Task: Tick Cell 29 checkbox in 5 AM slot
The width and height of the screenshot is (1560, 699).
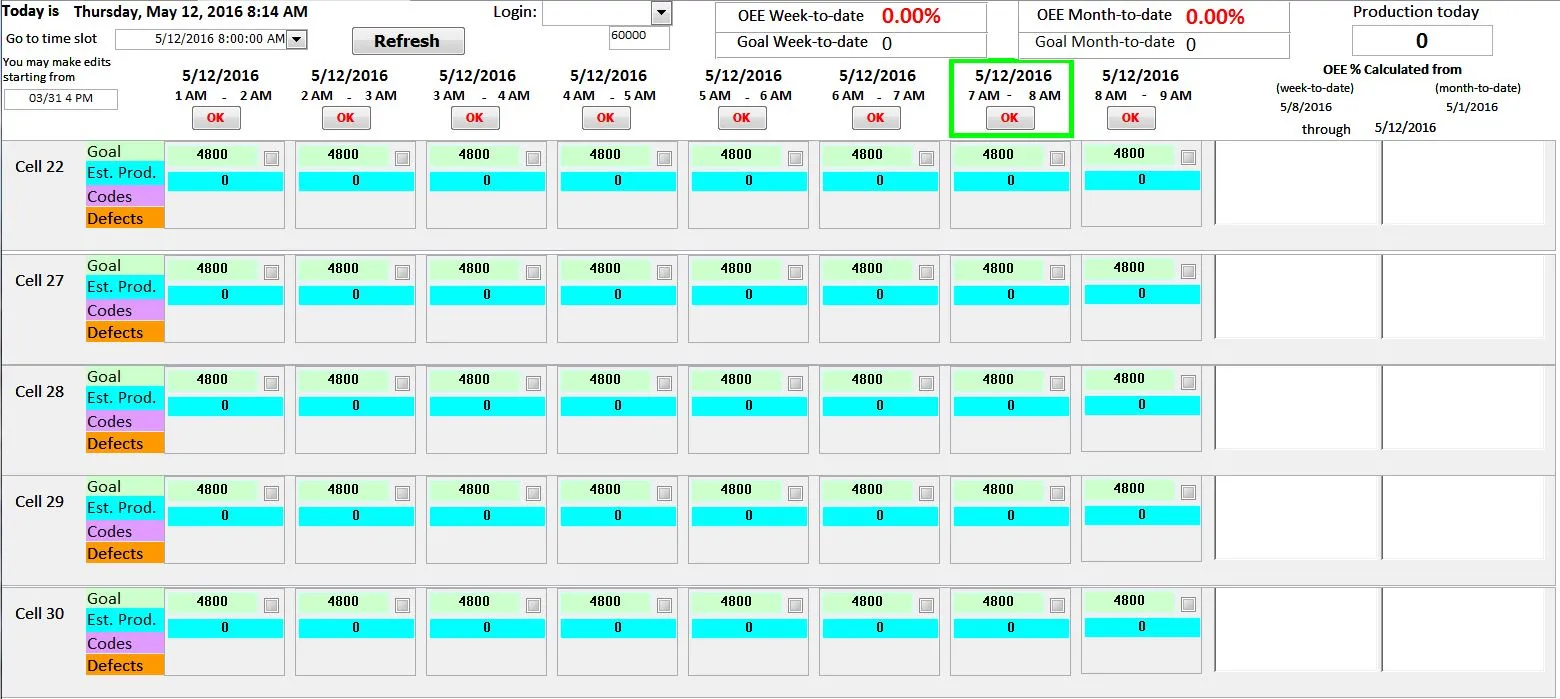Action: pyautogui.click(x=795, y=493)
